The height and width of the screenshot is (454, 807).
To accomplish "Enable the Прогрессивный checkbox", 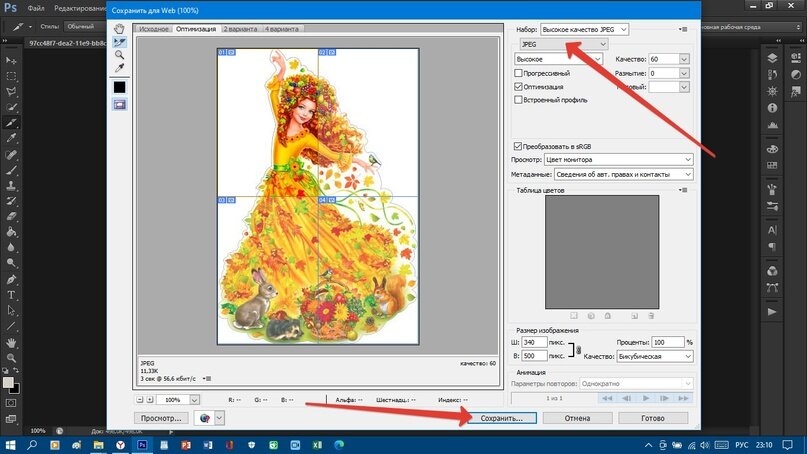I will pyautogui.click(x=518, y=73).
